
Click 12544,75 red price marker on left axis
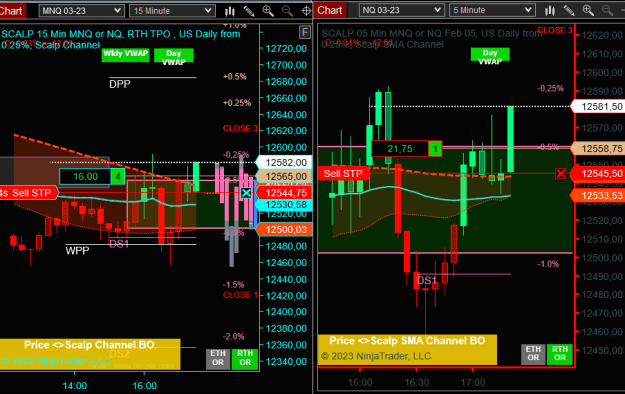(284, 193)
